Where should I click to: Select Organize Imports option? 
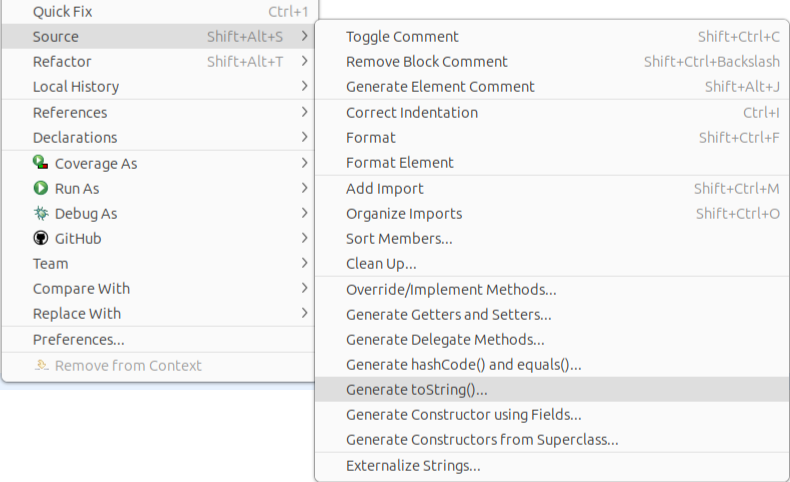404,213
